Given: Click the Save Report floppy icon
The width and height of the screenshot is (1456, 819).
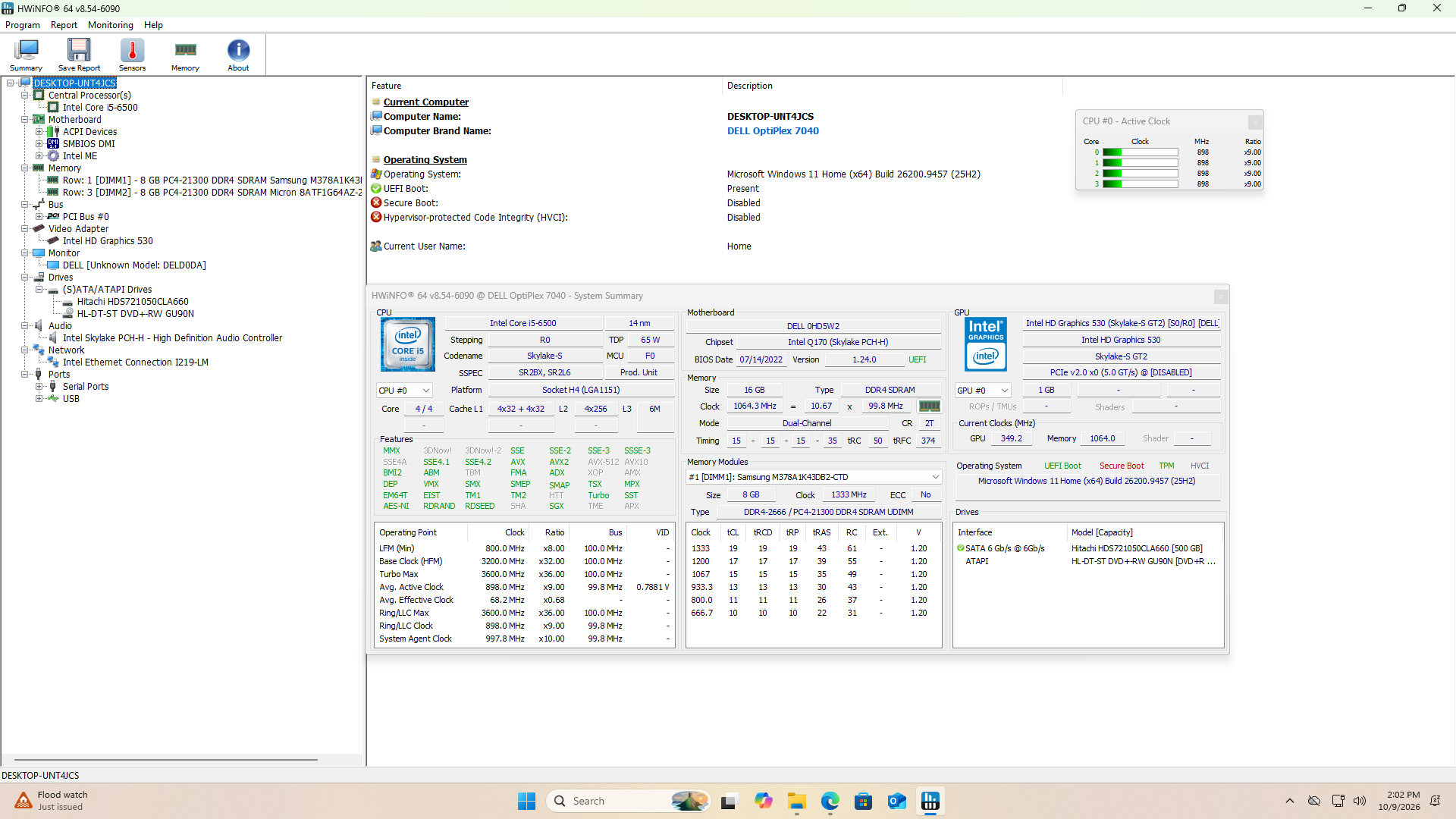Looking at the screenshot, I should pyautogui.click(x=79, y=55).
